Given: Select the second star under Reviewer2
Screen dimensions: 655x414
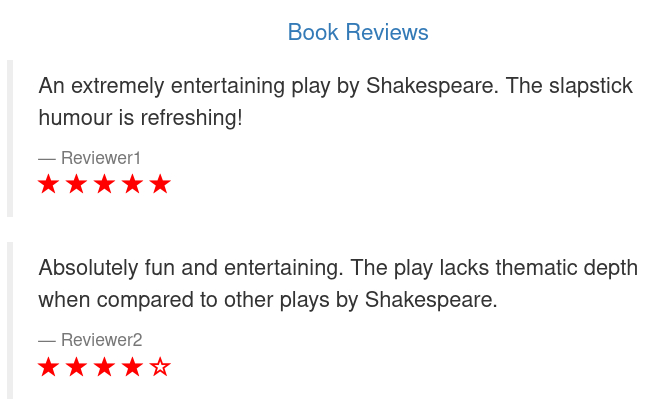Looking at the screenshot, I should pyautogui.click(x=76, y=367).
